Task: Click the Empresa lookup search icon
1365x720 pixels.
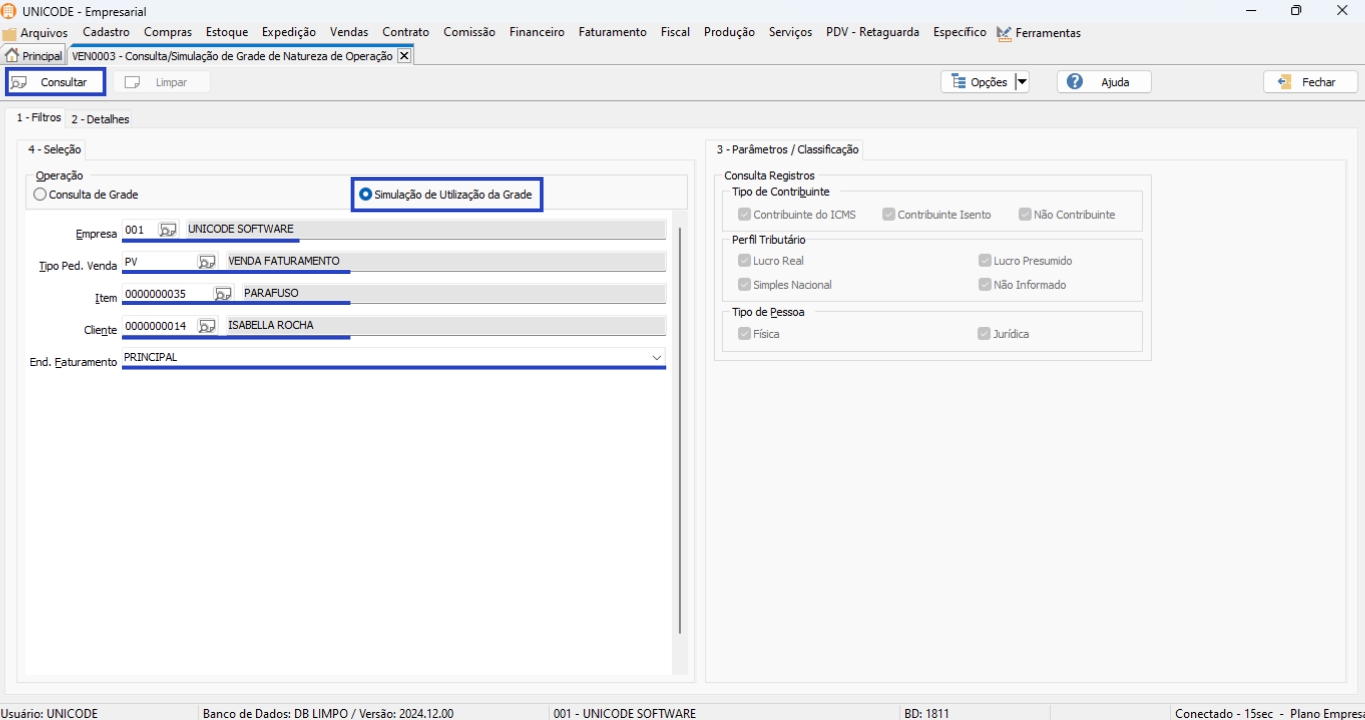Action: 168,230
